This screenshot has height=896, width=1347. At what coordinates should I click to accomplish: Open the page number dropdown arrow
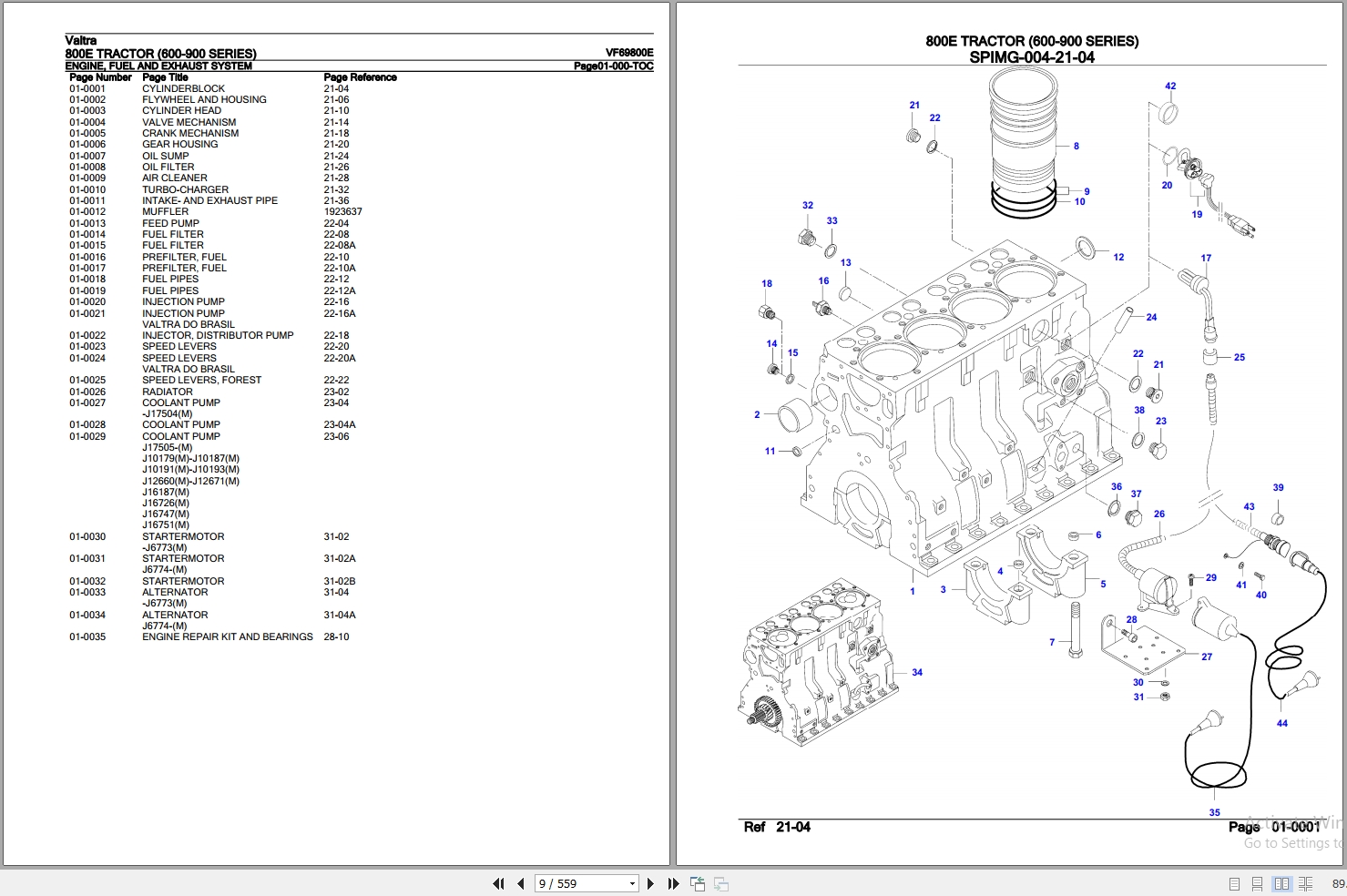[632, 883]
